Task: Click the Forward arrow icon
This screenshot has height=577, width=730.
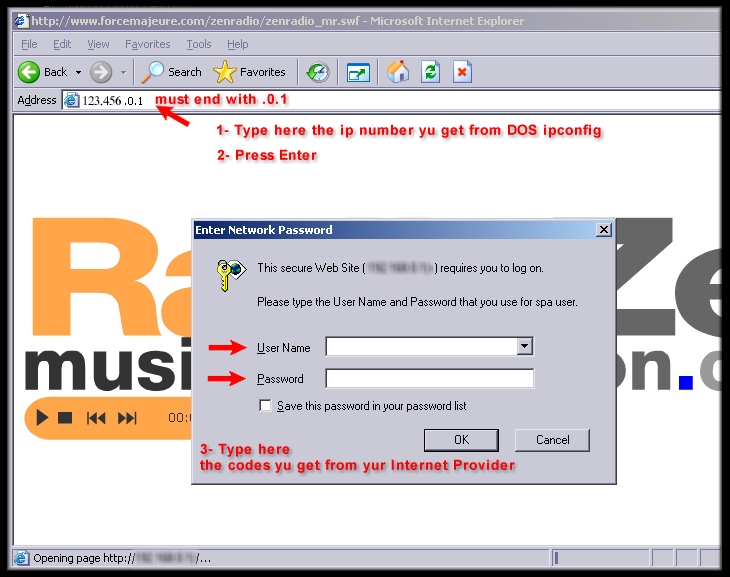Action: [x=101, y=72]
